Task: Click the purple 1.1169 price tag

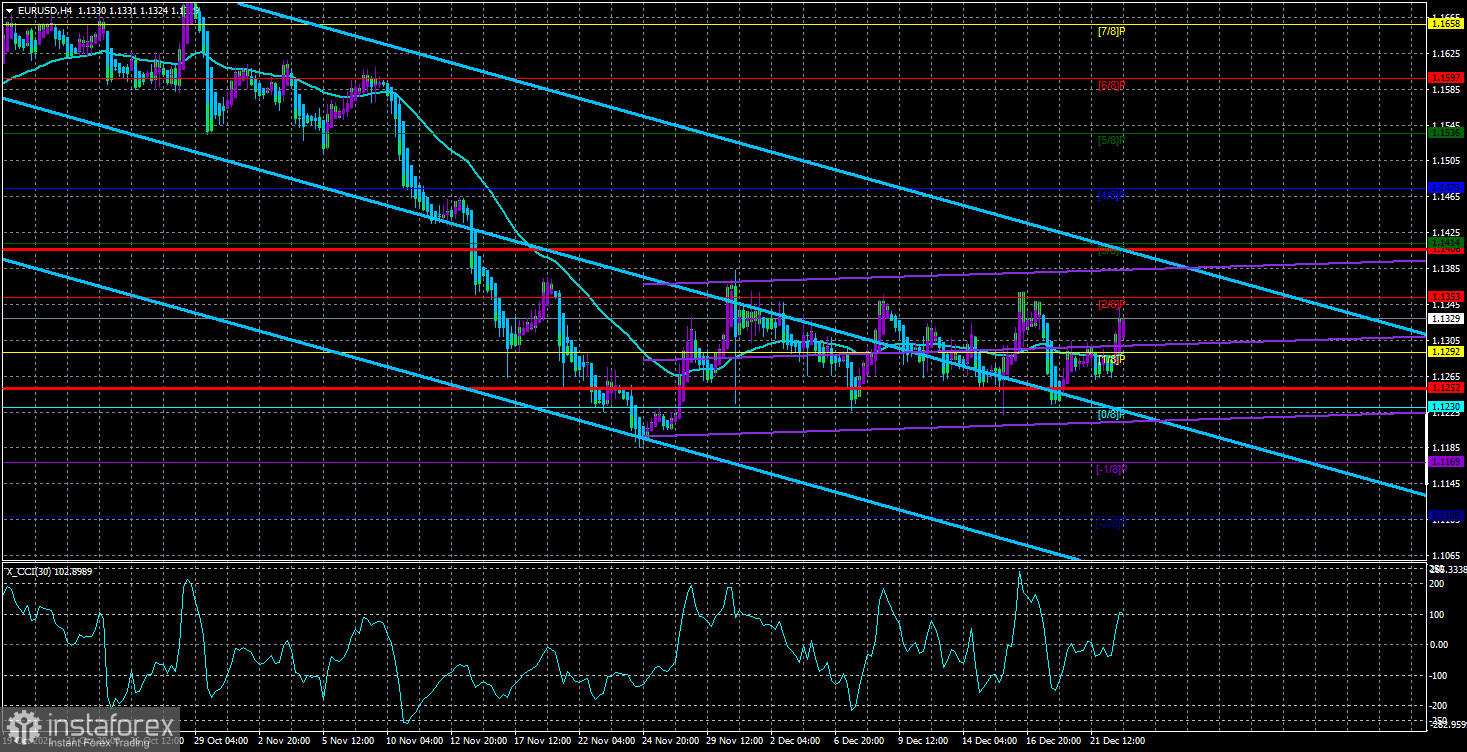Action: click(1446, 462)
